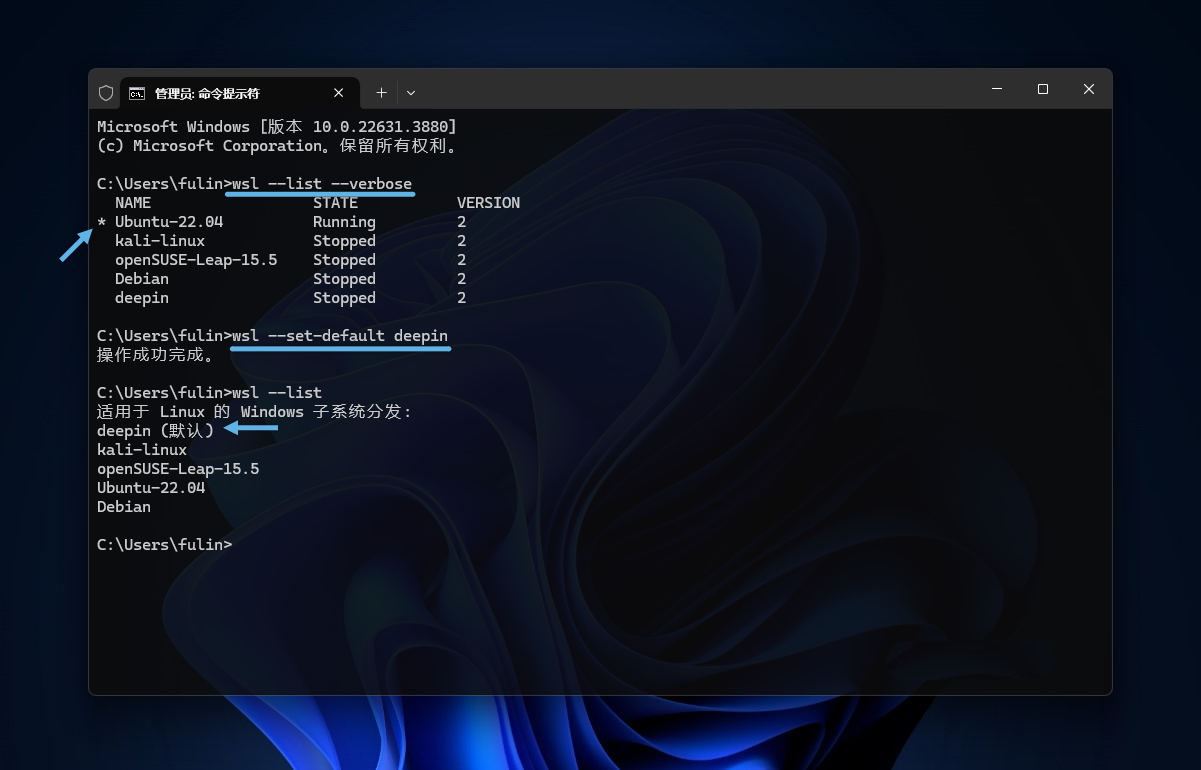Viewport: 1201px width, 770px height.
Task: Click 'Debian' in the second list output
Action: (124, 507)
